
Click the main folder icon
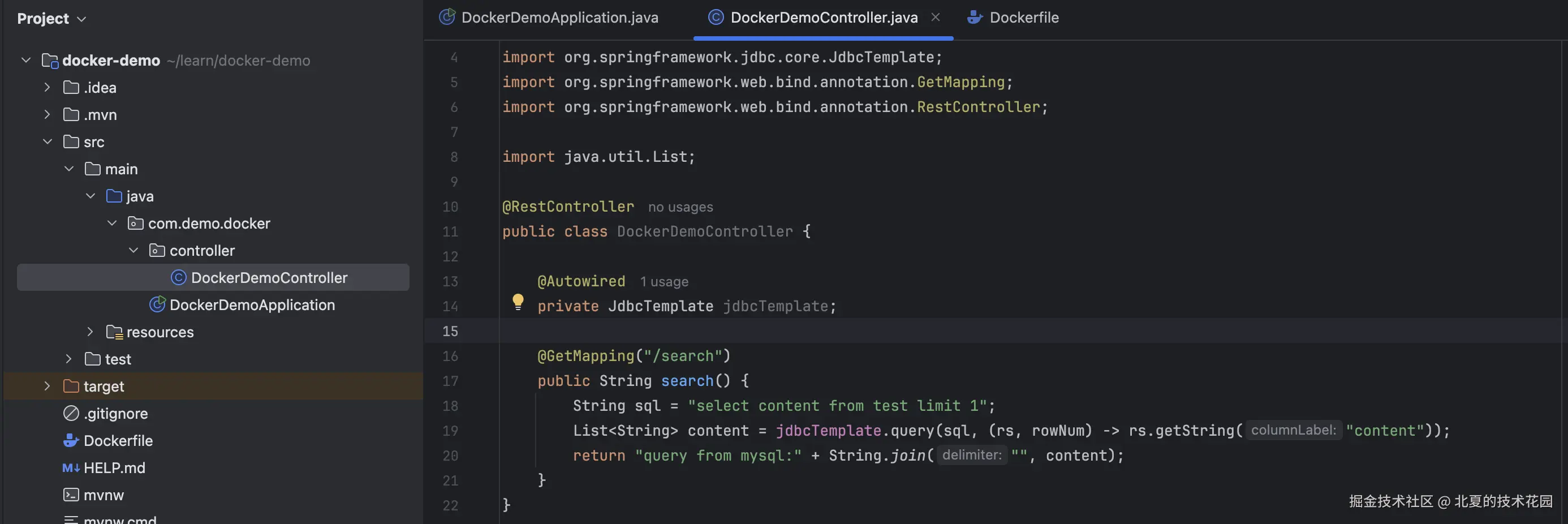[93, 169]
